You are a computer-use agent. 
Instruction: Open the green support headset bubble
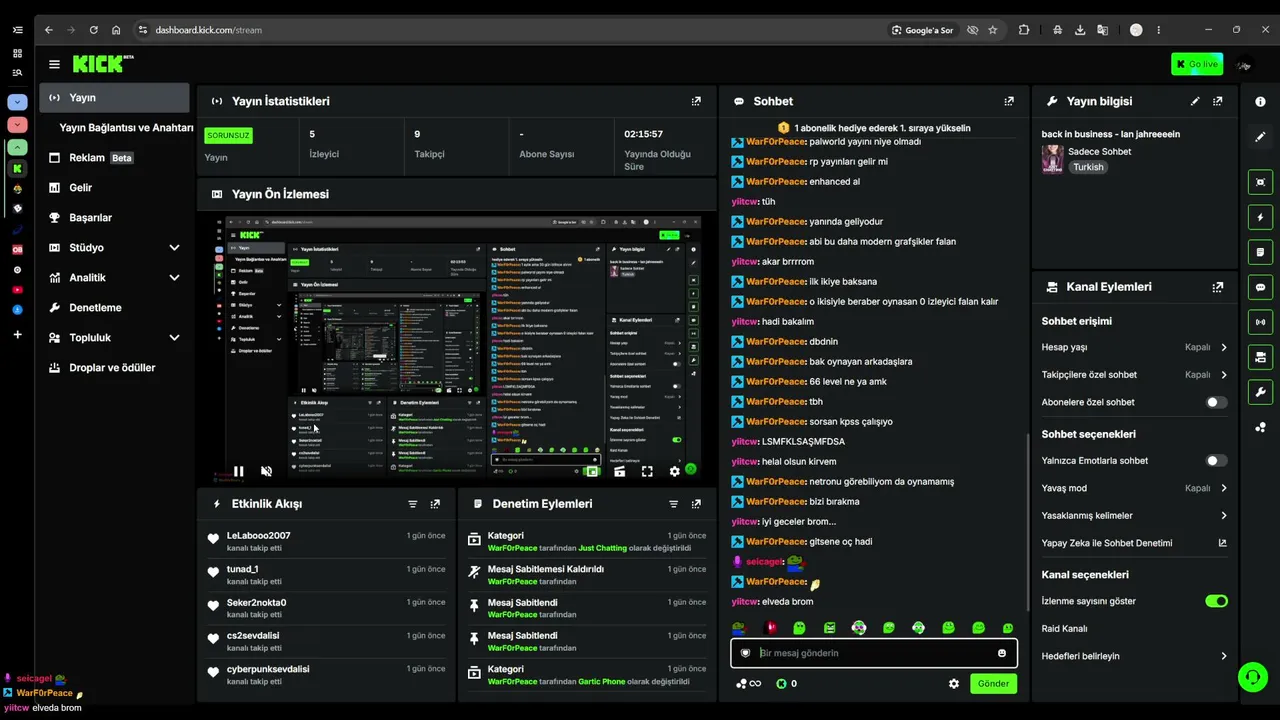1253,677
